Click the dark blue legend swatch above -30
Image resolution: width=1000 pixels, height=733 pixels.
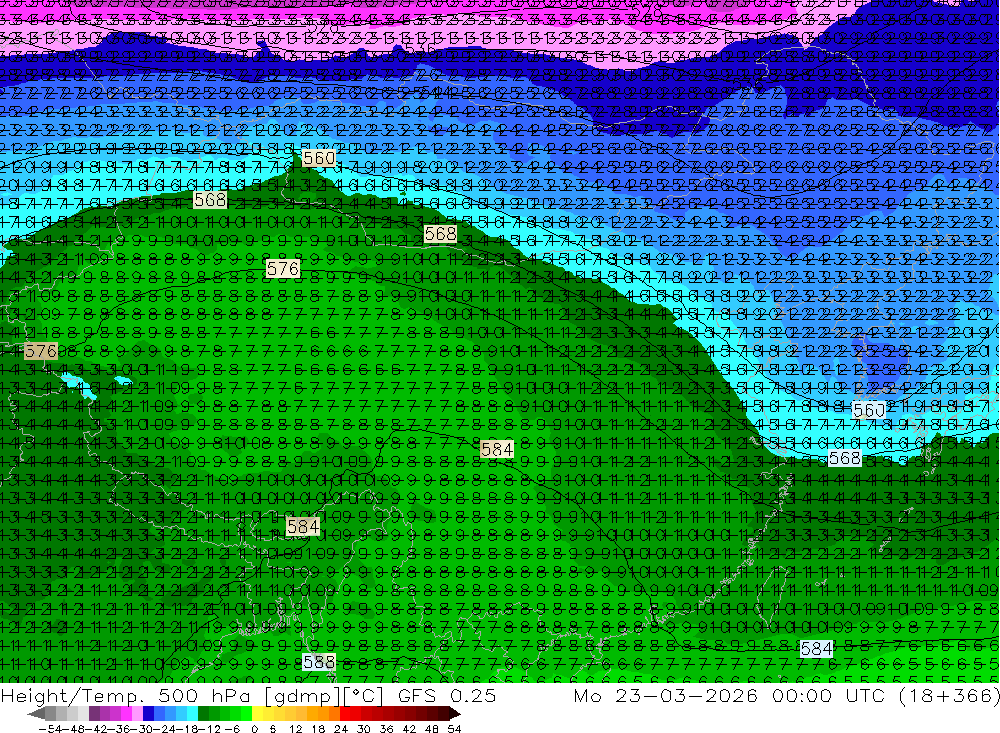(148, 714)
